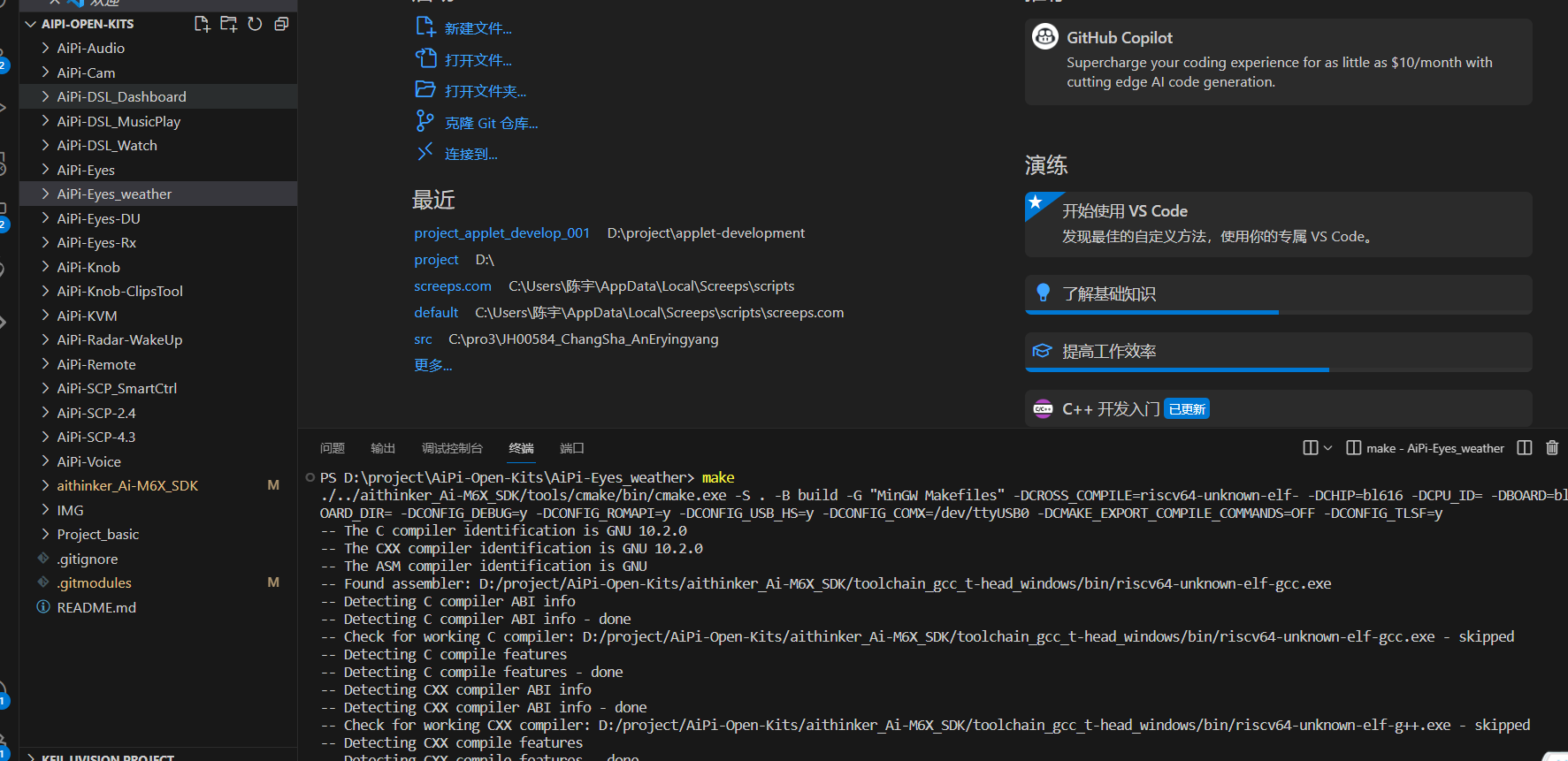Switch to the 端口 panel tab
Image resolution: width=1568 pixels, height=761 pixels.
pyautogui.click(x=572, y=448)
